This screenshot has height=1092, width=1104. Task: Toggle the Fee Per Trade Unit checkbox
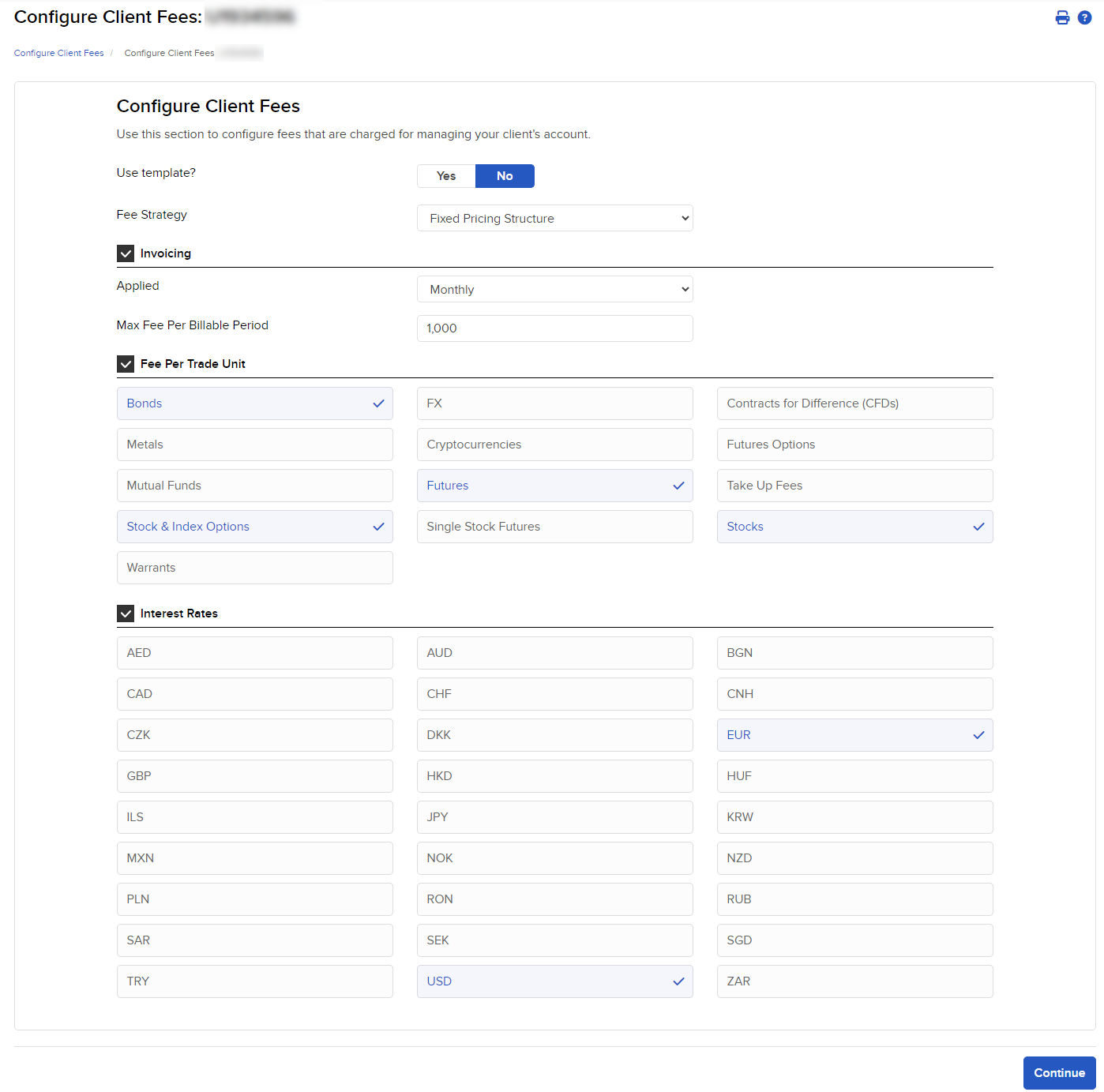(x=126, y=364)
